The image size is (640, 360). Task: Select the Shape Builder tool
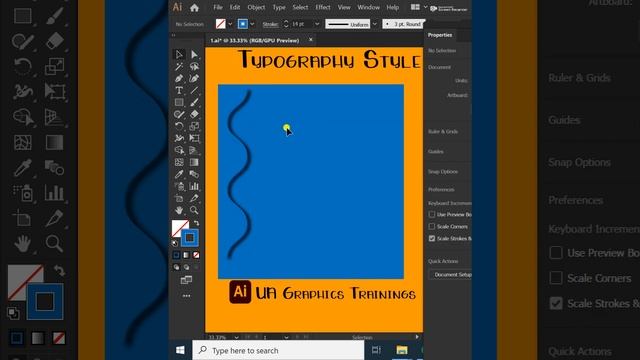tap(179, 151)
